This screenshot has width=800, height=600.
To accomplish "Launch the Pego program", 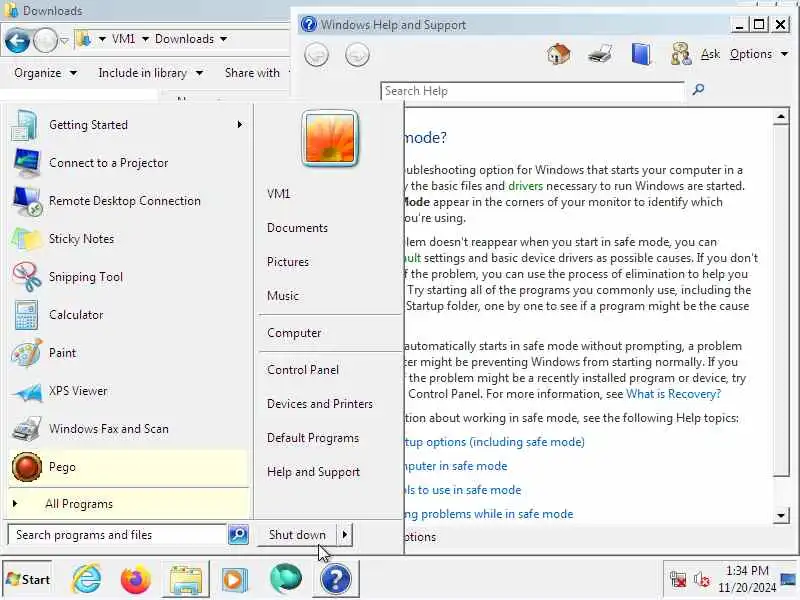I will tap(128, 467).
